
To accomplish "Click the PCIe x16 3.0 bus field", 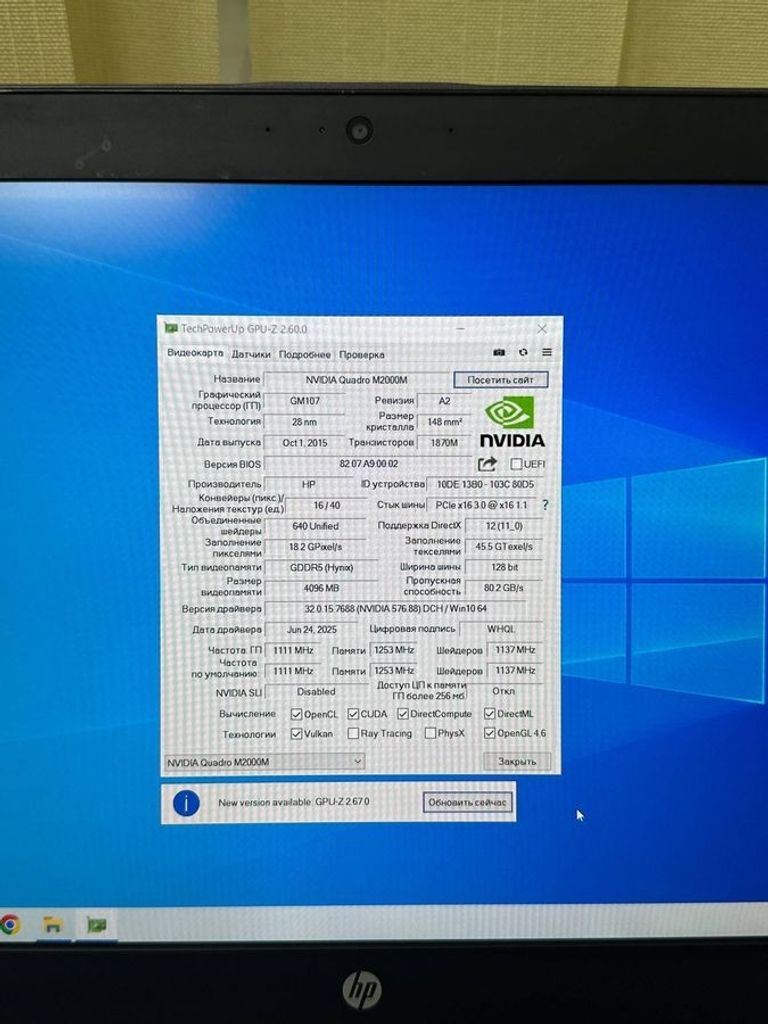I will coord(482,505).
